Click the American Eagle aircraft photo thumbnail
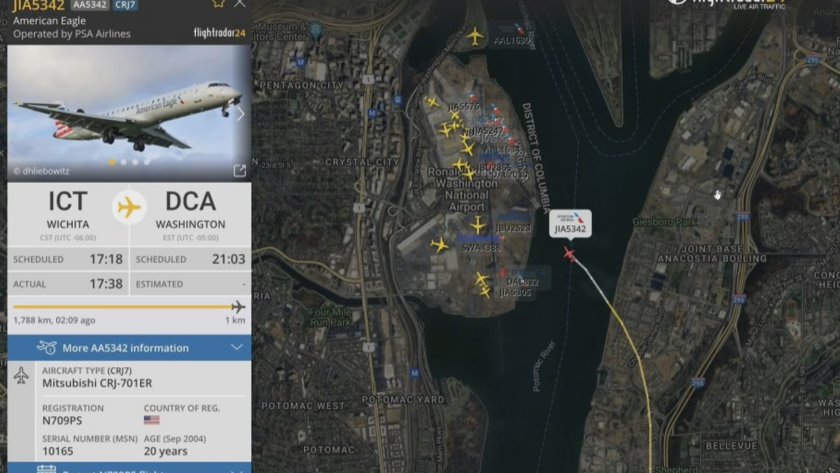This screenshot has width=840, height=473. click(129, 112)
